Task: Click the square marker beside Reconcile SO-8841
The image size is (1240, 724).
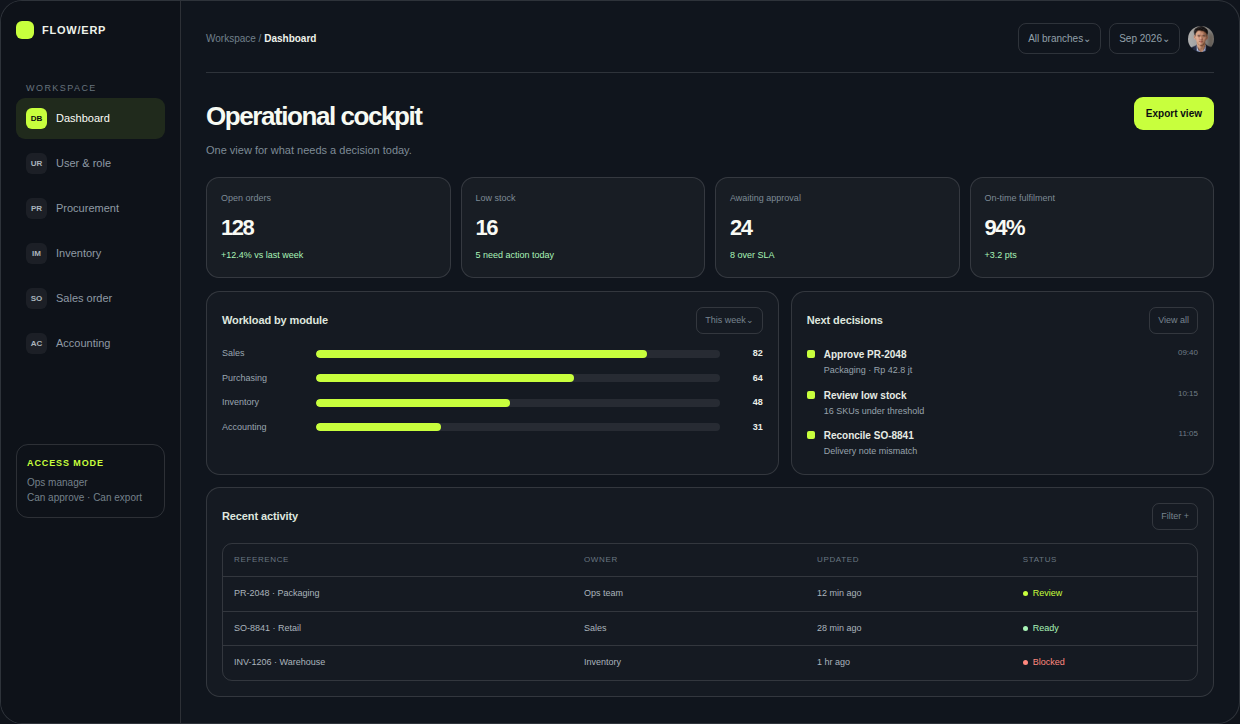Action: (x=811, y=435)
